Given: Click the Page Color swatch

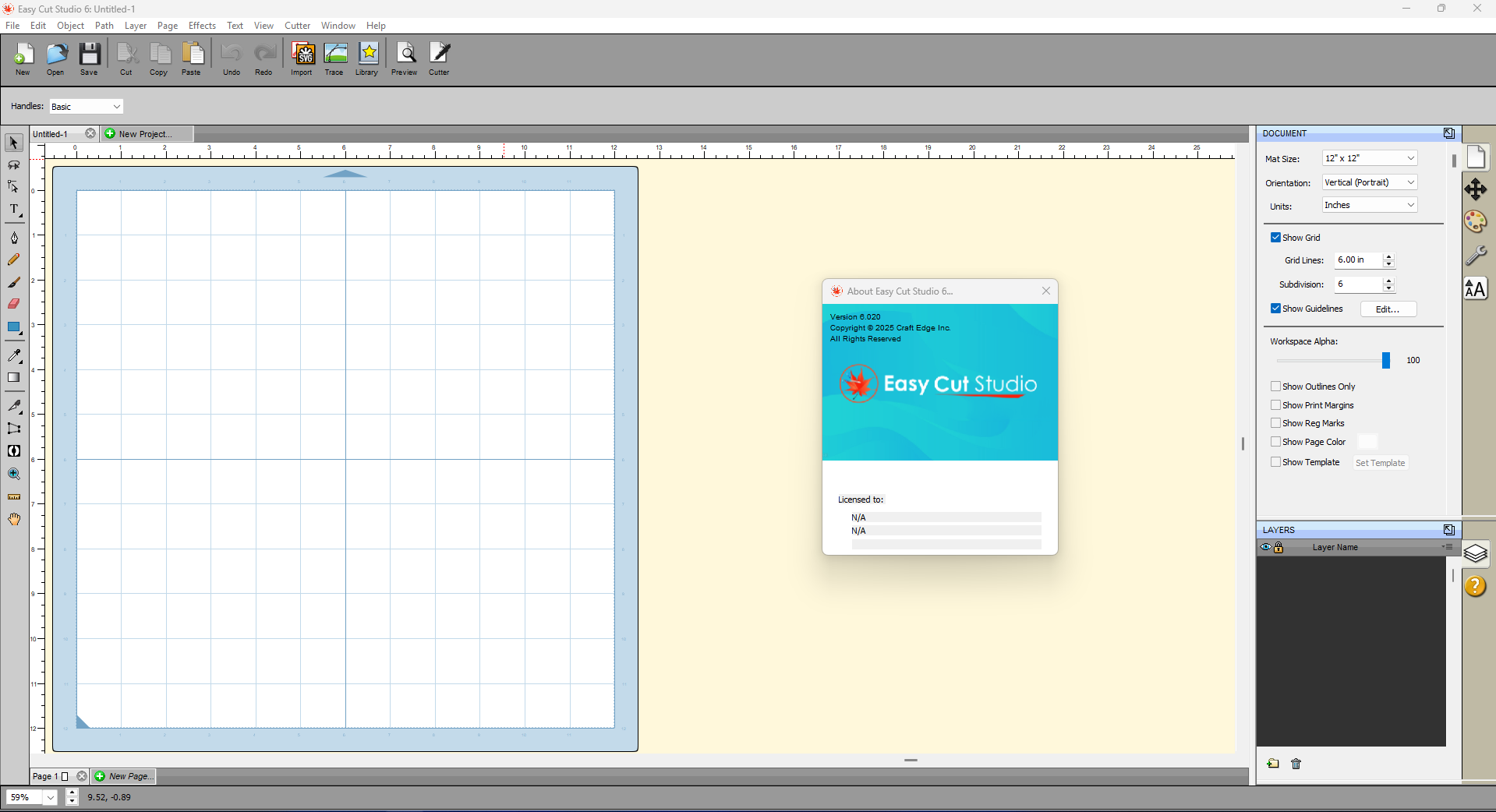Looking at the screenshot, I should 1367,442.
